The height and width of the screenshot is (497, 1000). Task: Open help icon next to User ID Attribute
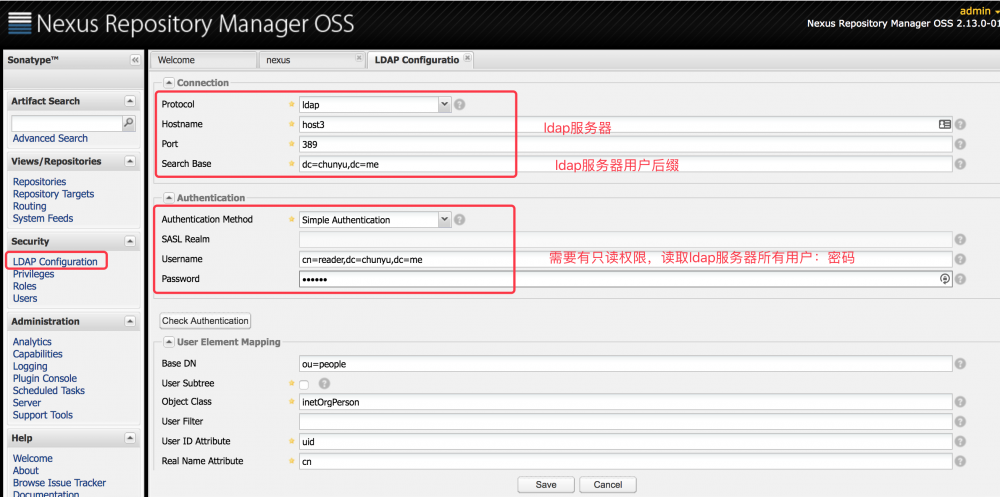[x=960, y=441]
